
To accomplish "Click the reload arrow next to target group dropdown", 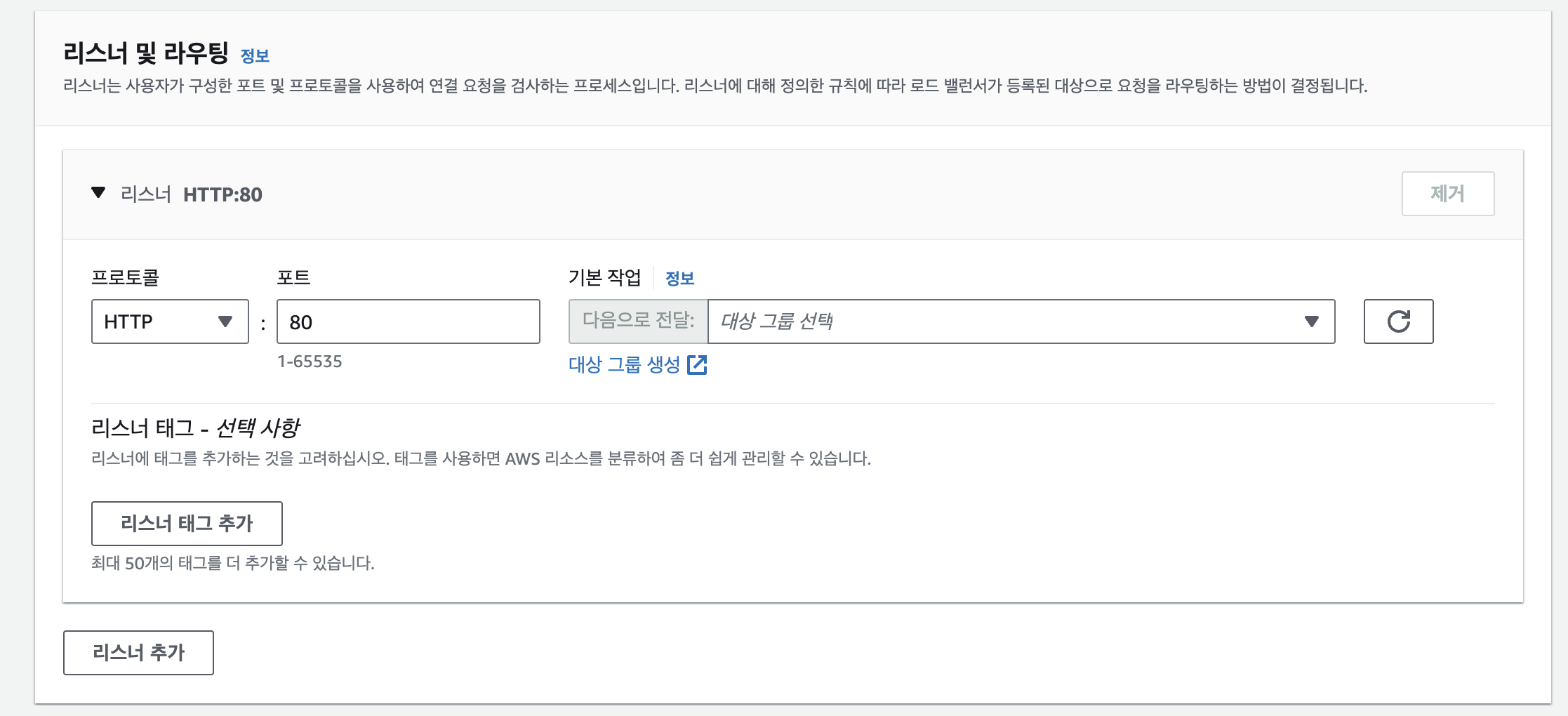I will point(1399,321).
